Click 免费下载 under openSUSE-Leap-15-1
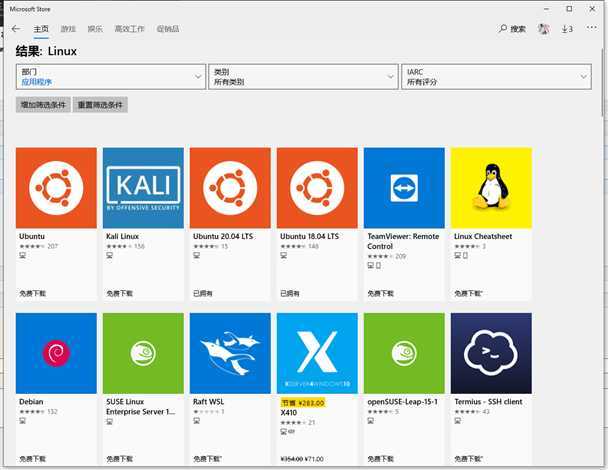Image resolution: width=608 pixels, height=470 pixels. (380, 459)
